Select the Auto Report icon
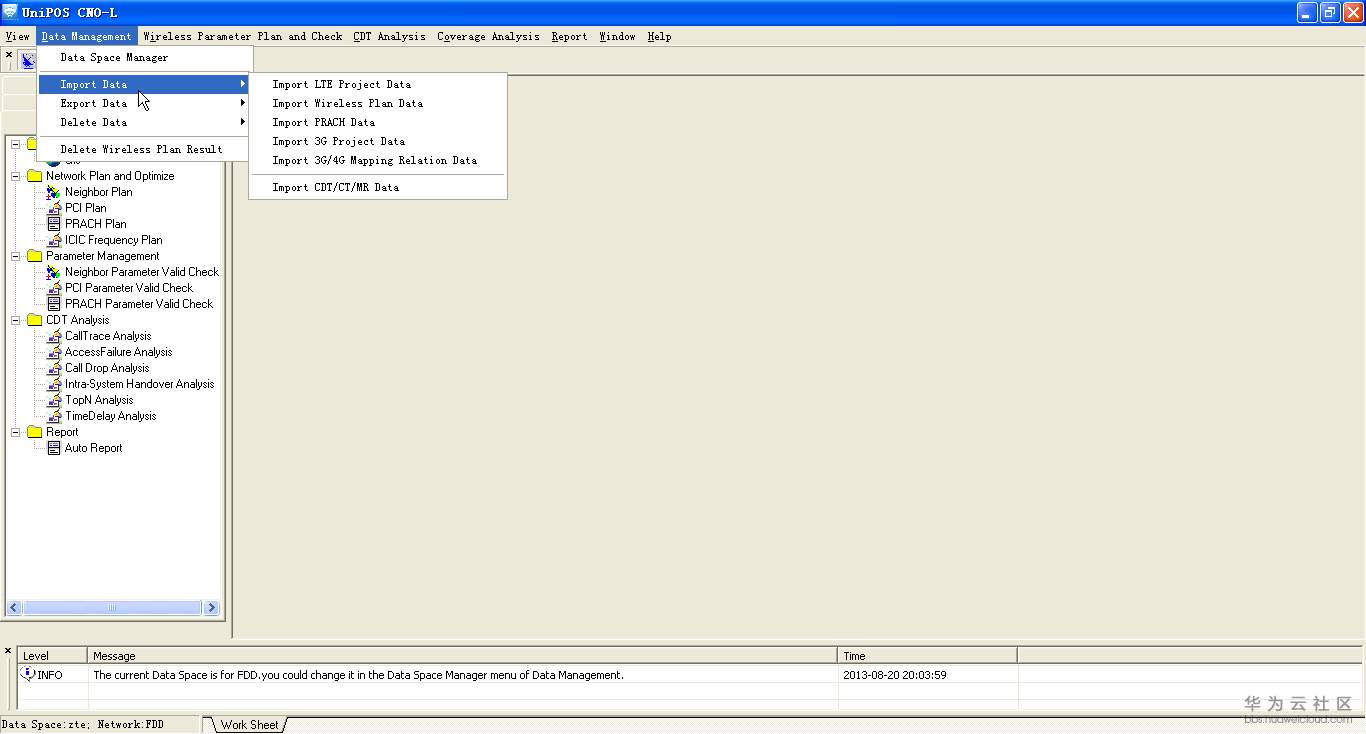 click(x=54, y=448)
